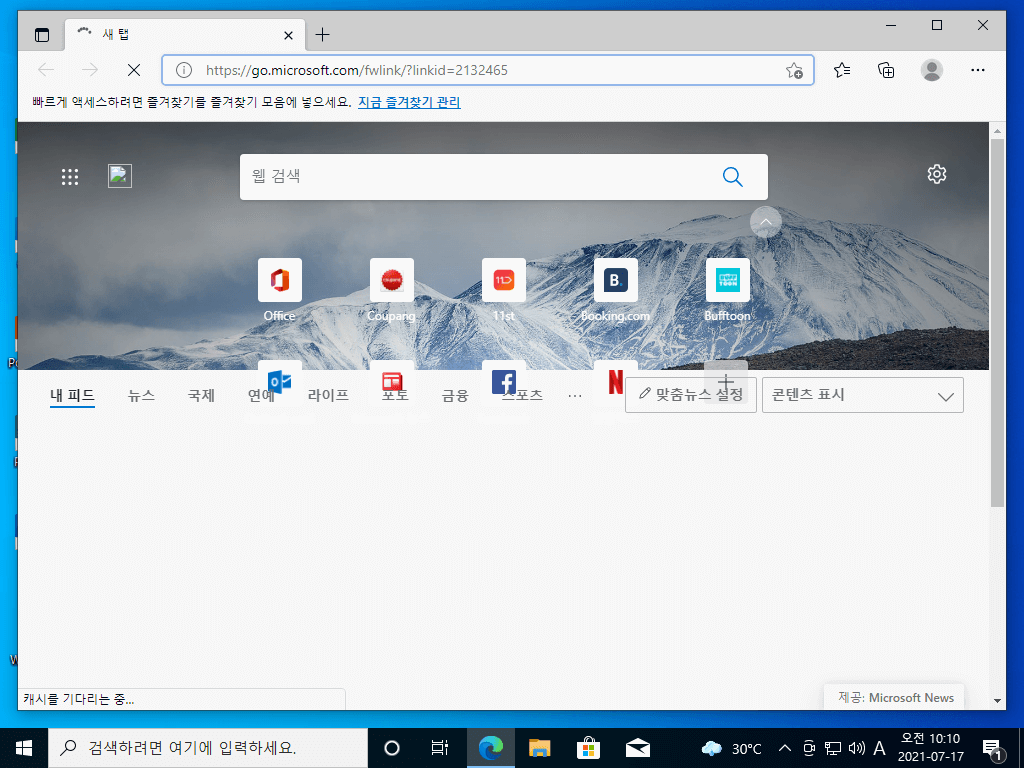Stop loading the page with X button

click(134, 70)
